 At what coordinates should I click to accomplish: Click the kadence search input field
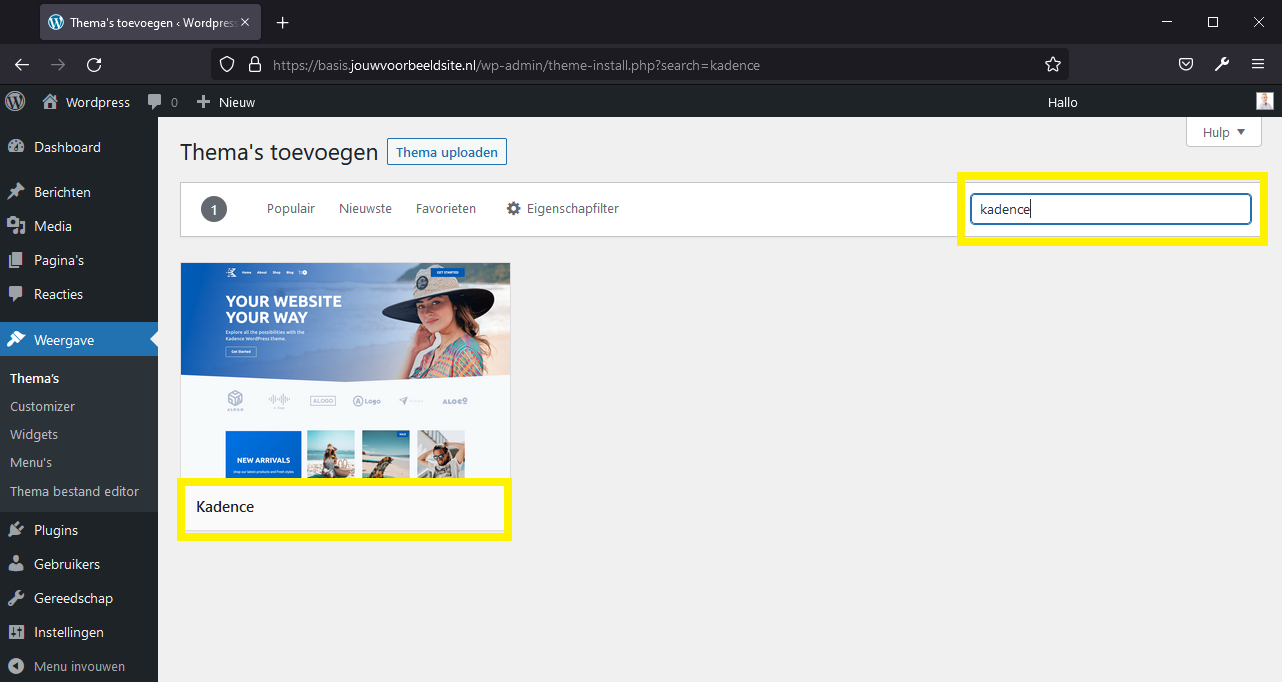tap(1109, 209)
